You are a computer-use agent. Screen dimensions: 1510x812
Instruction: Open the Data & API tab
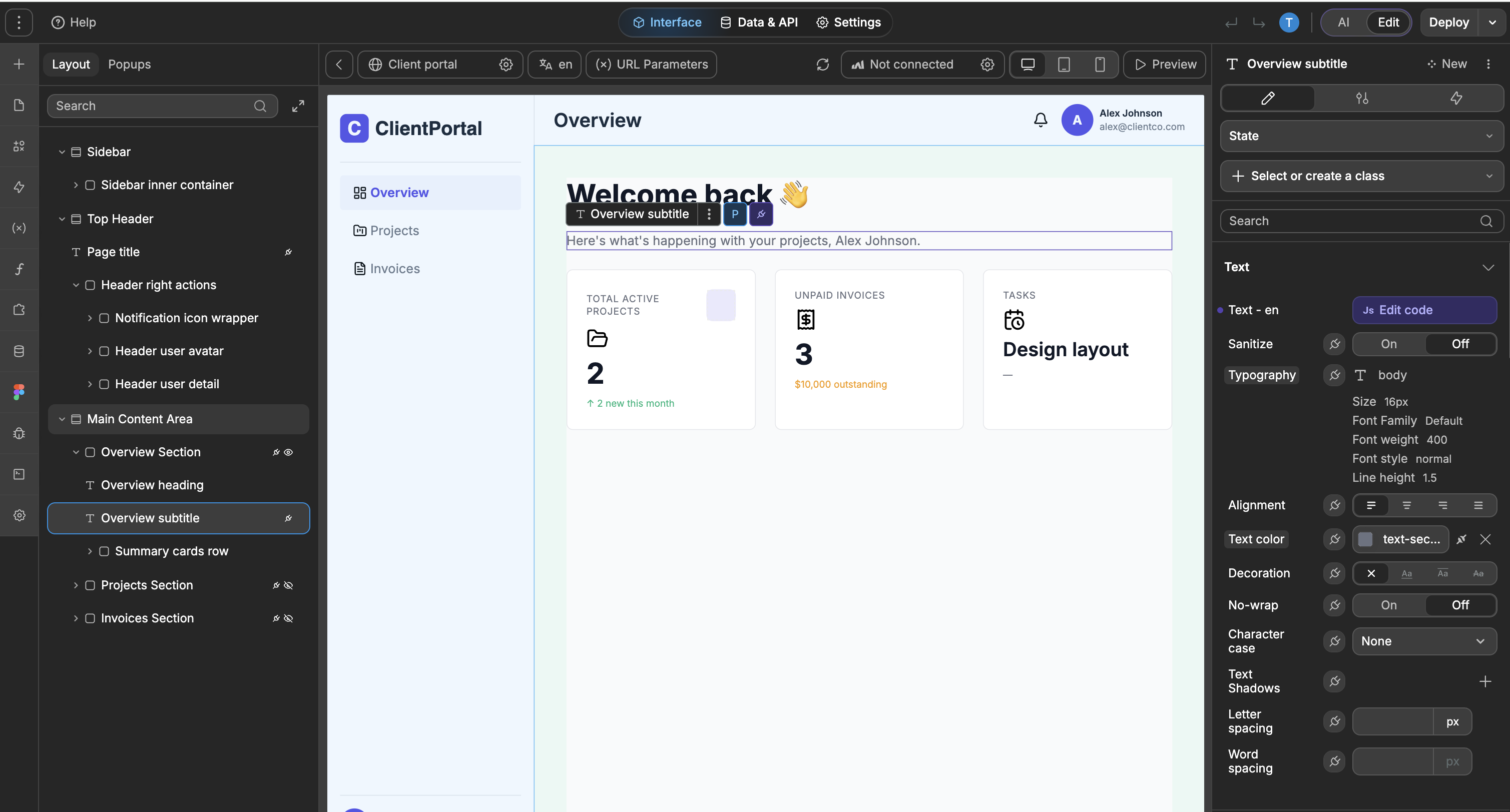[759, 22]
